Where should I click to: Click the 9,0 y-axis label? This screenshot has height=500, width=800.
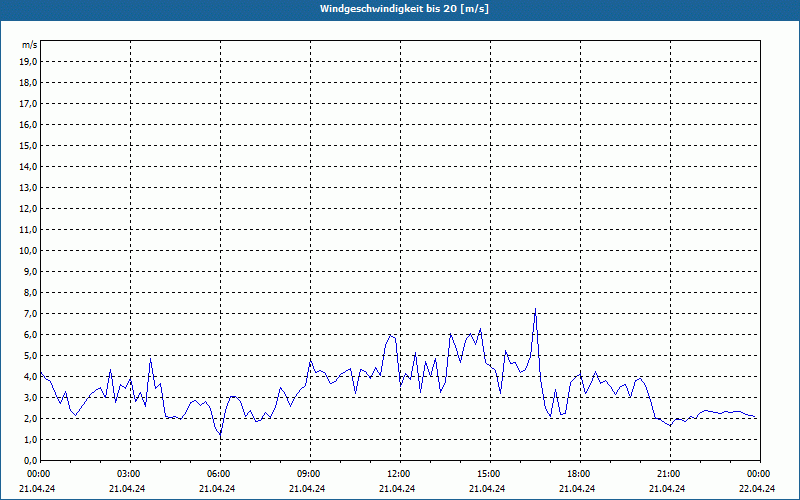(30, 271)
